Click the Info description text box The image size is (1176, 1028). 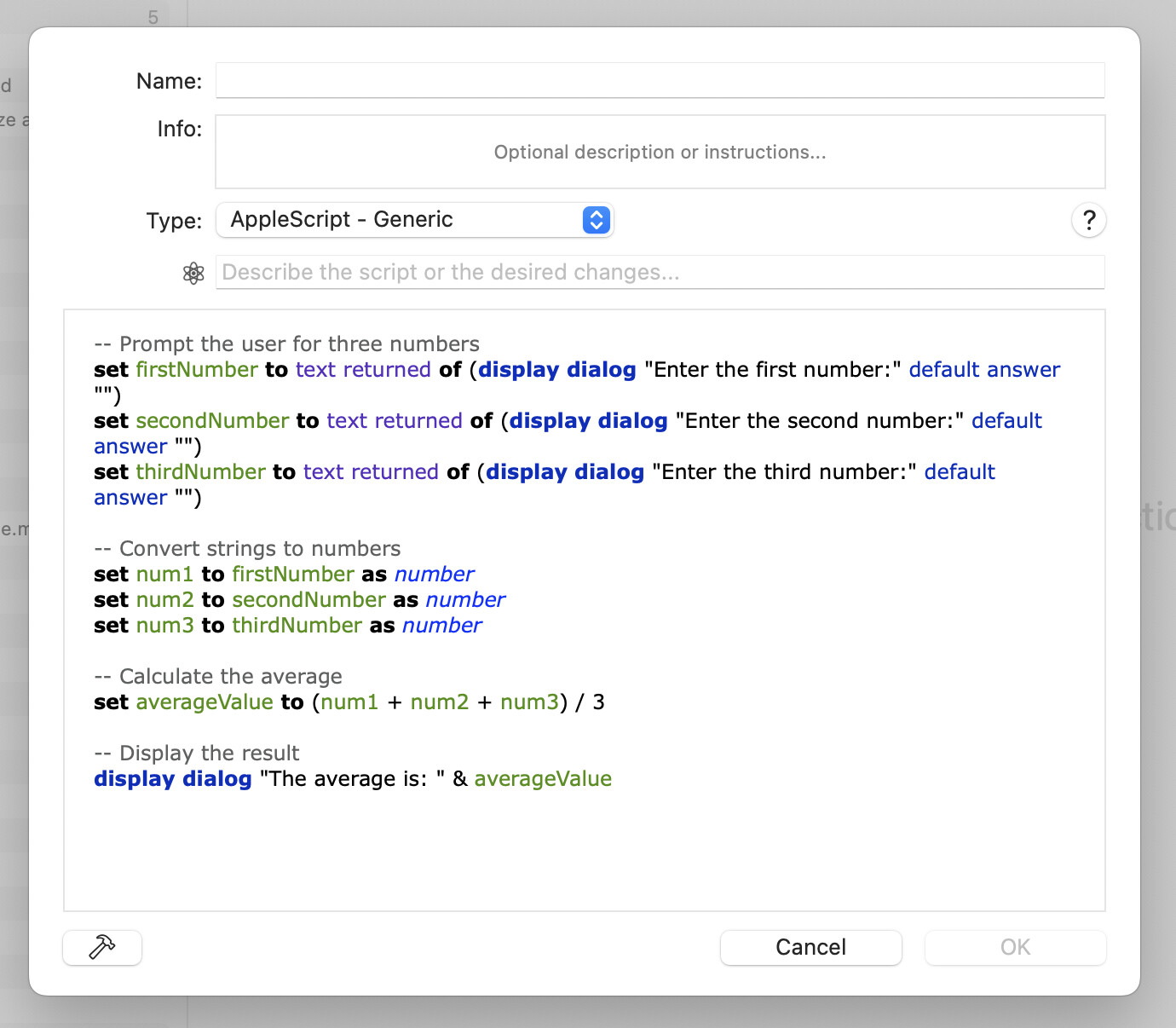click(660, 153)
